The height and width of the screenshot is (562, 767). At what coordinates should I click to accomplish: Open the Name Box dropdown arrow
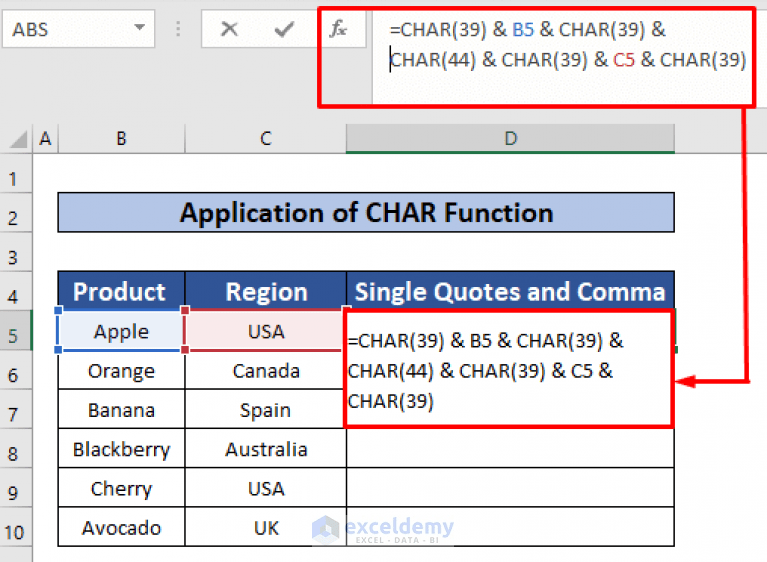pos(140,28)
